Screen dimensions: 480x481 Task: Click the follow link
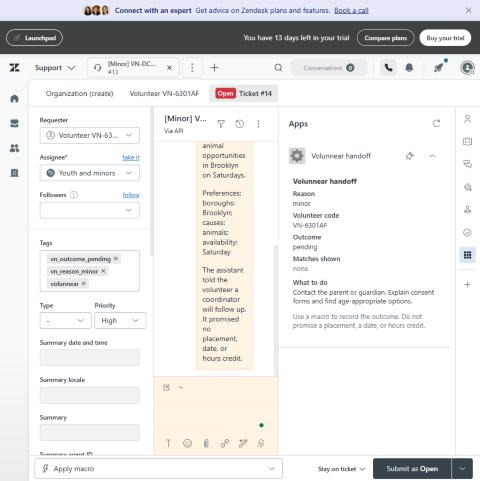[x=131, y=195]
